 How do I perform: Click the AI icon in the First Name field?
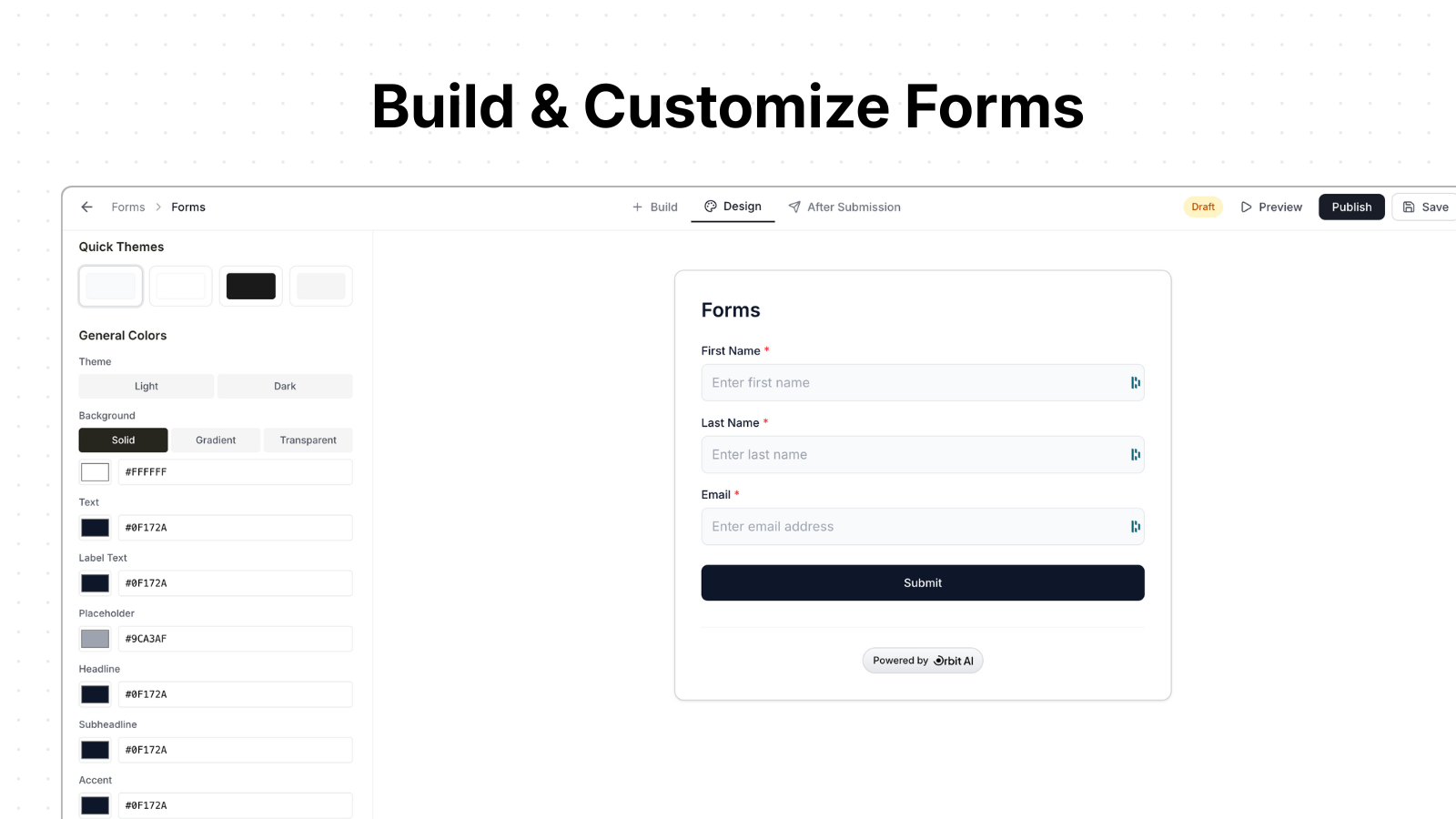coord(1135,382)
